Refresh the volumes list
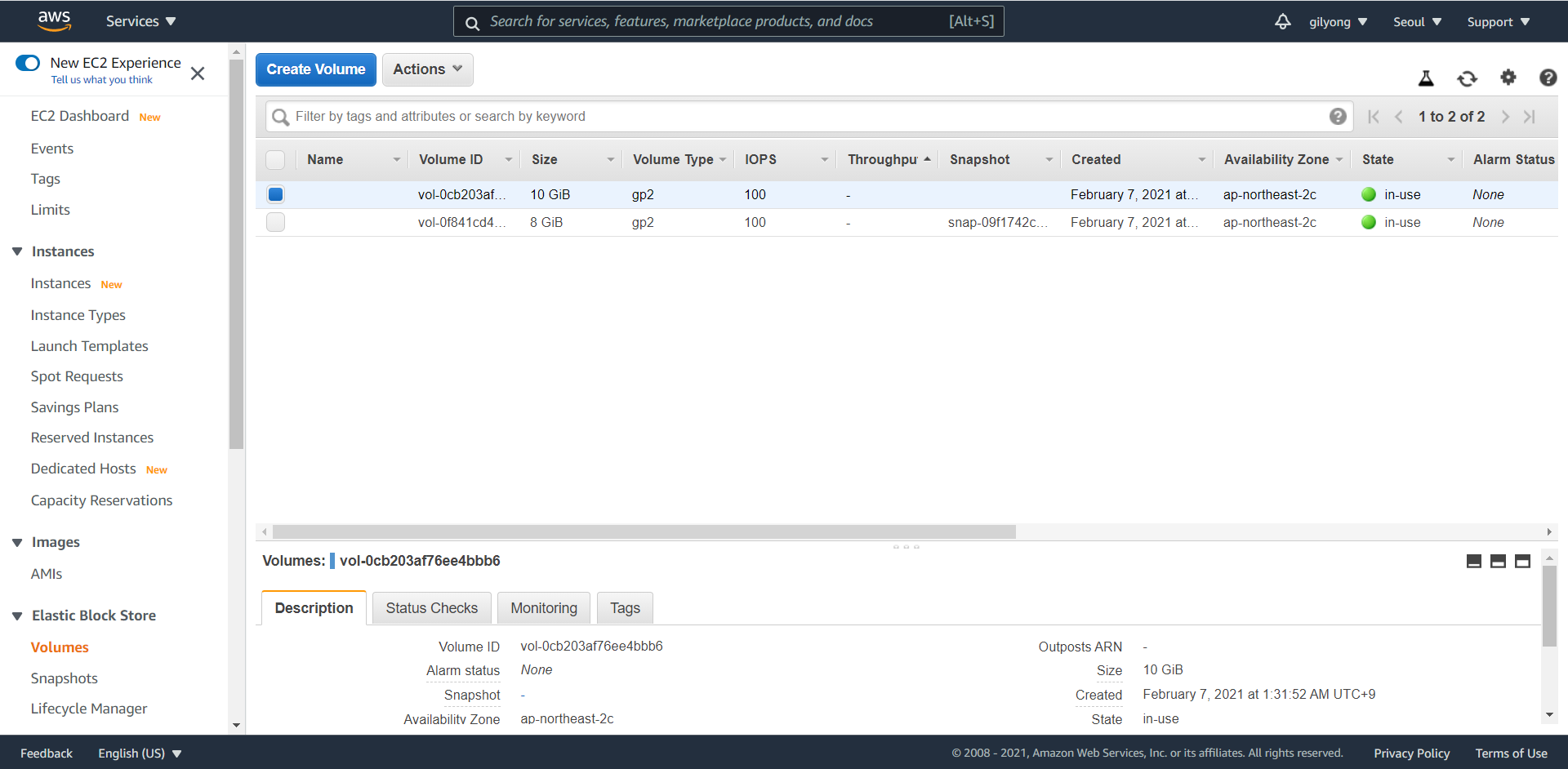The width and height of the screenshot is (1568, 769). (1468, 78)
